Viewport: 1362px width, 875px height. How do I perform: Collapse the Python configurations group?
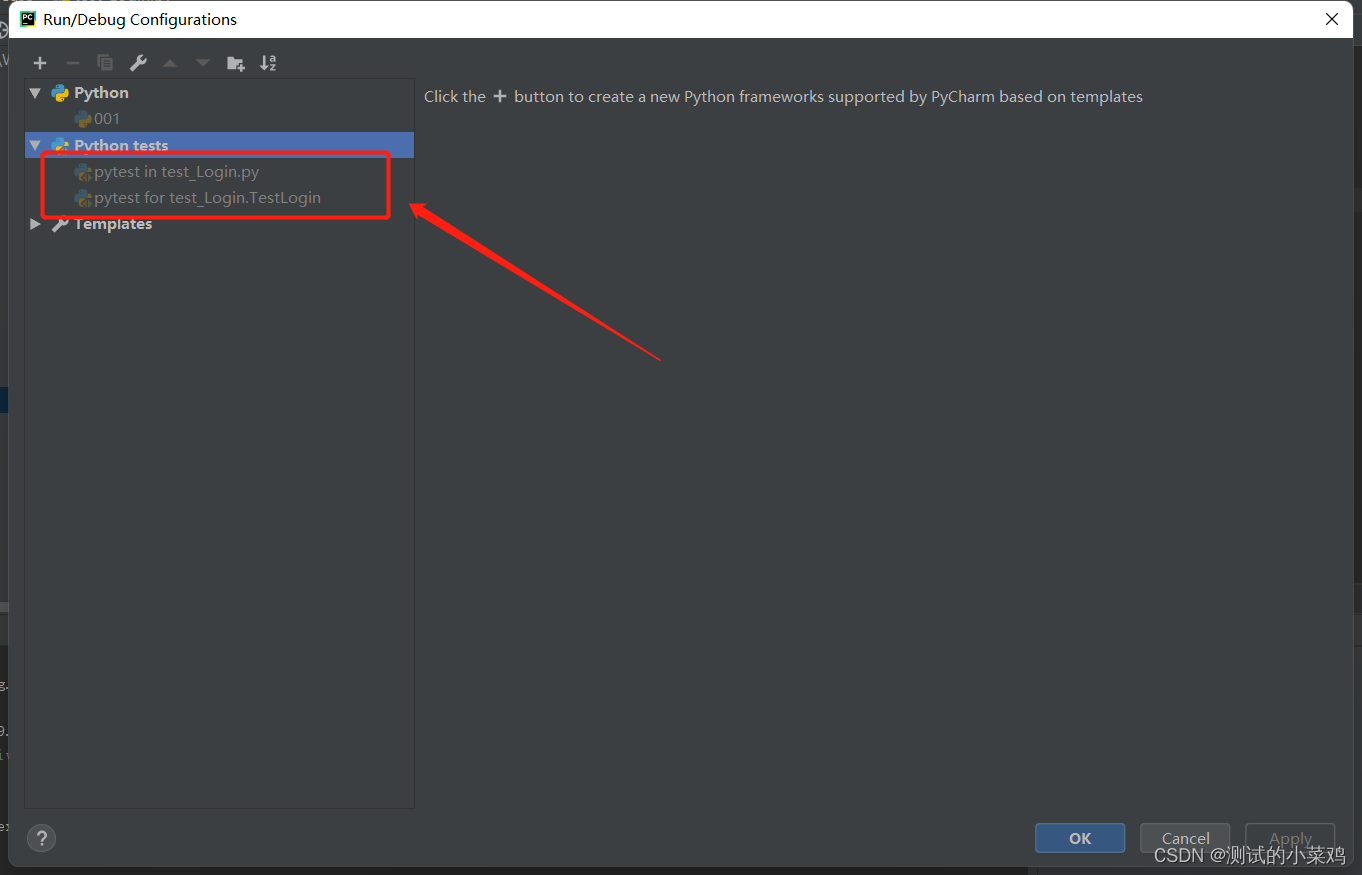tap(34, 92)
